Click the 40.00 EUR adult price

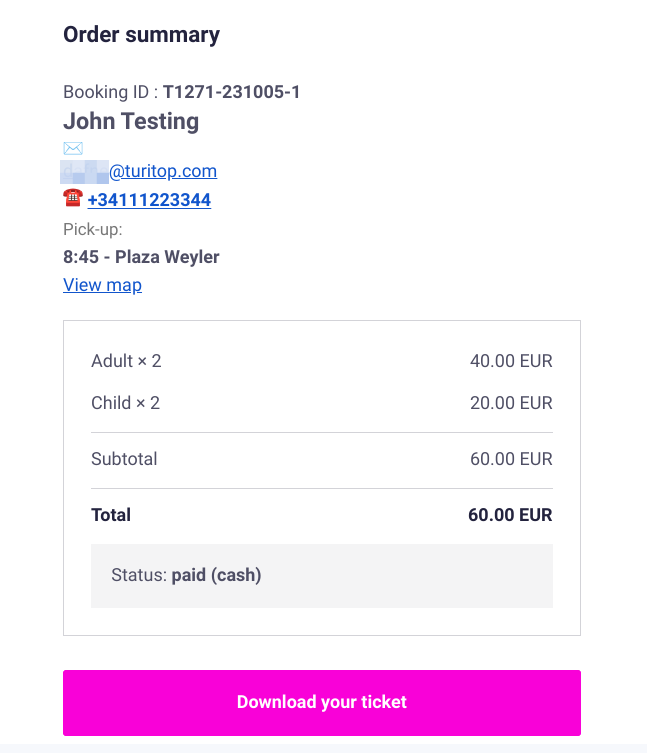[510, 361]
